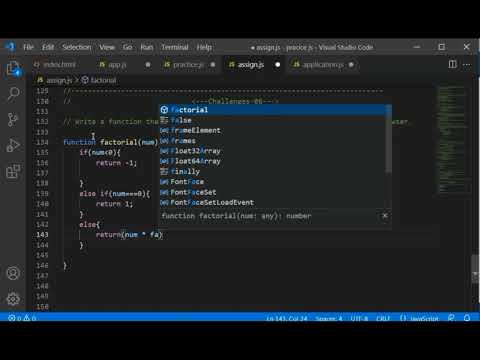The height and width of the screenshot is (360, 480).
Task: Open the Help menu
Action: (204, 47)
